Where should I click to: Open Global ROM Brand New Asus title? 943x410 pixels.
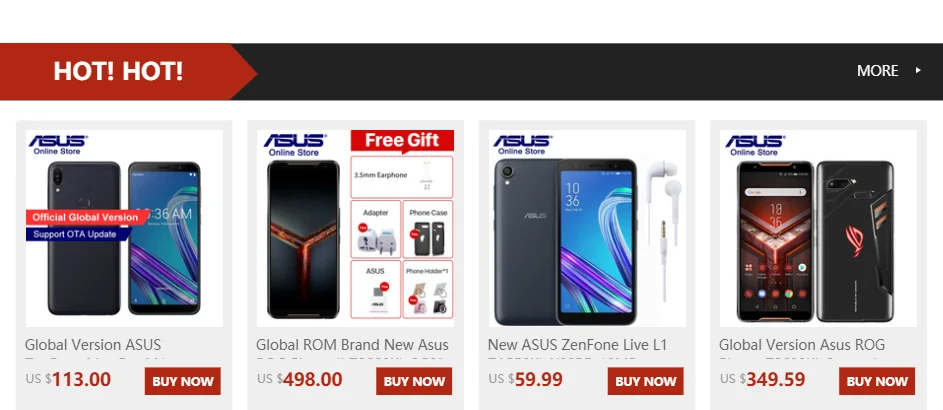[352, 345]
